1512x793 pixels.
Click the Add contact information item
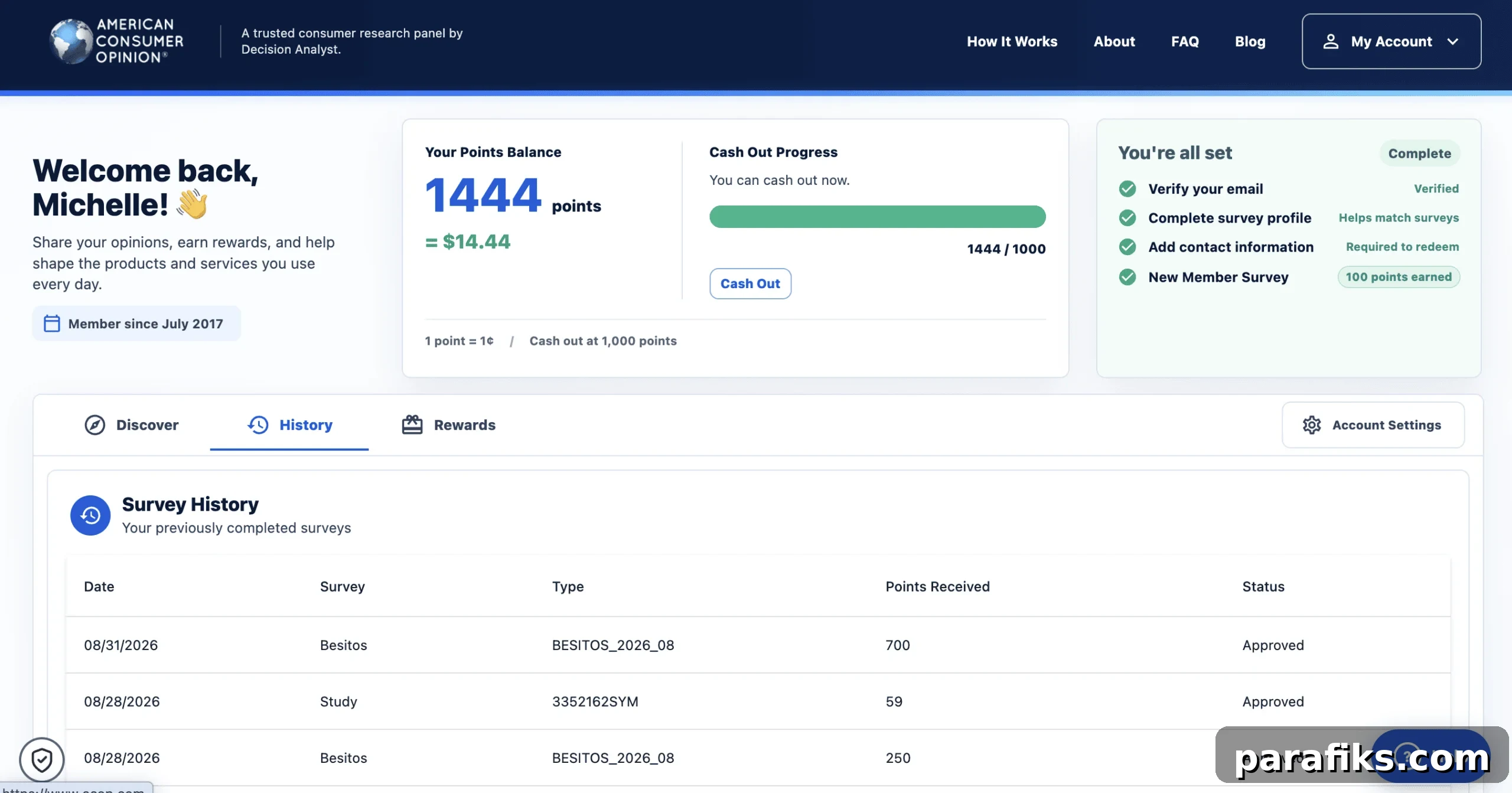1231,247
